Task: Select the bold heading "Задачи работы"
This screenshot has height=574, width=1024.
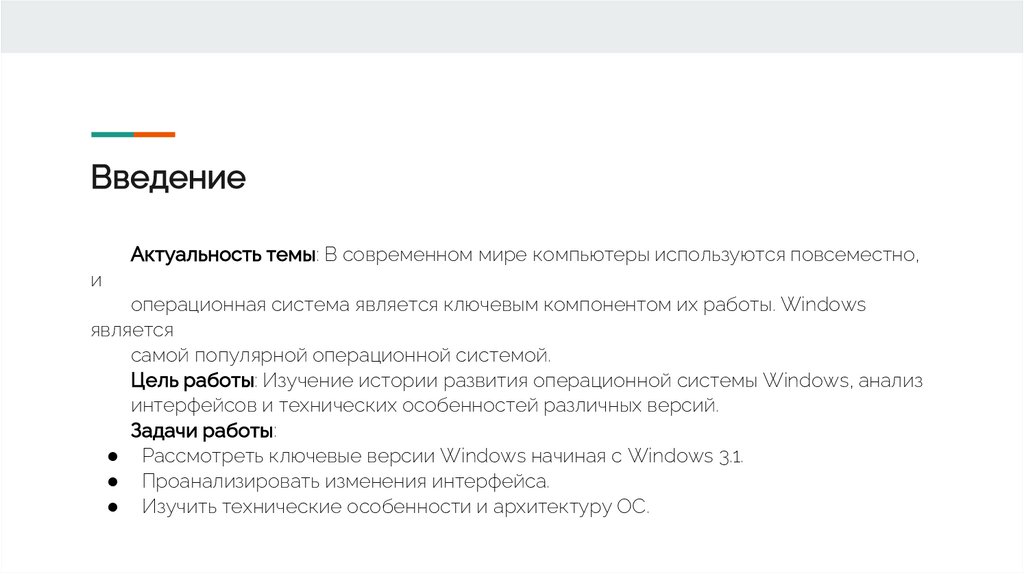Action: pos(202,431)
